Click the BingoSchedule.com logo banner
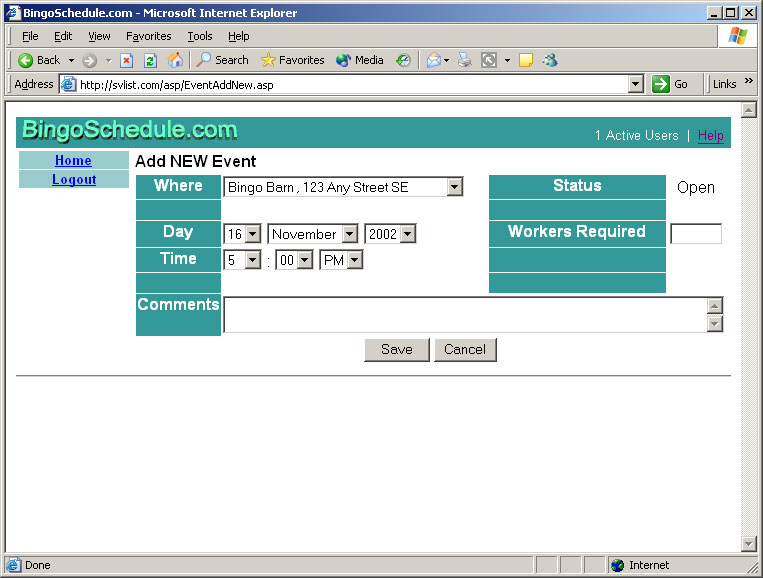Viewport: 763px width, 578px height. click(129, 130)
